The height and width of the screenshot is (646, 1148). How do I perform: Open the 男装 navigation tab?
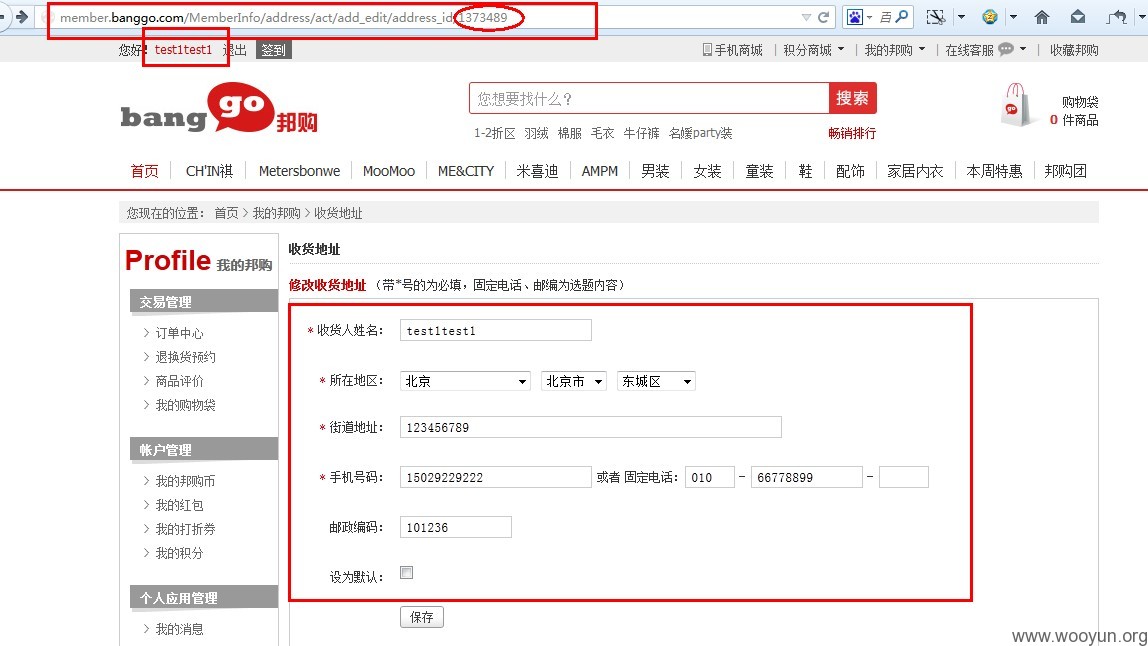coord(655,171)
